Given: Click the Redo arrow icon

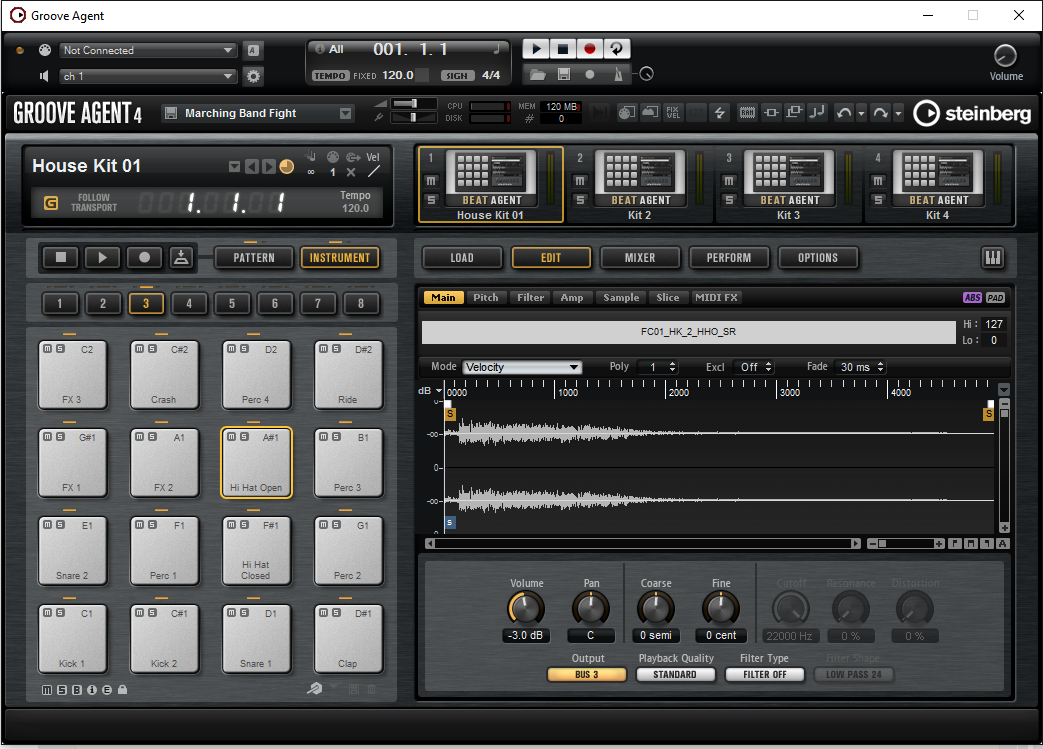Looking at the screenshot, I should pyautogui.click(x=880, y=112).
